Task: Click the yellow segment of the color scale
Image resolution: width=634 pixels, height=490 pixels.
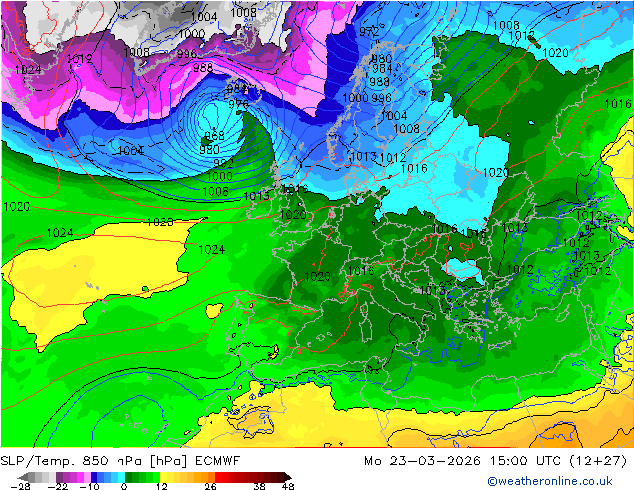Action: [164, 477]
